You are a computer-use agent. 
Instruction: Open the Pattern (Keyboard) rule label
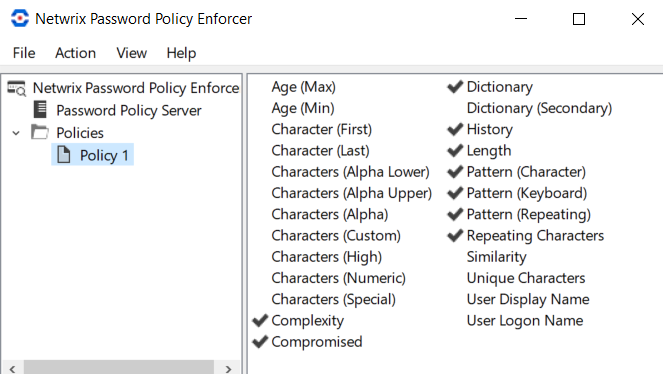pos(527,193)
